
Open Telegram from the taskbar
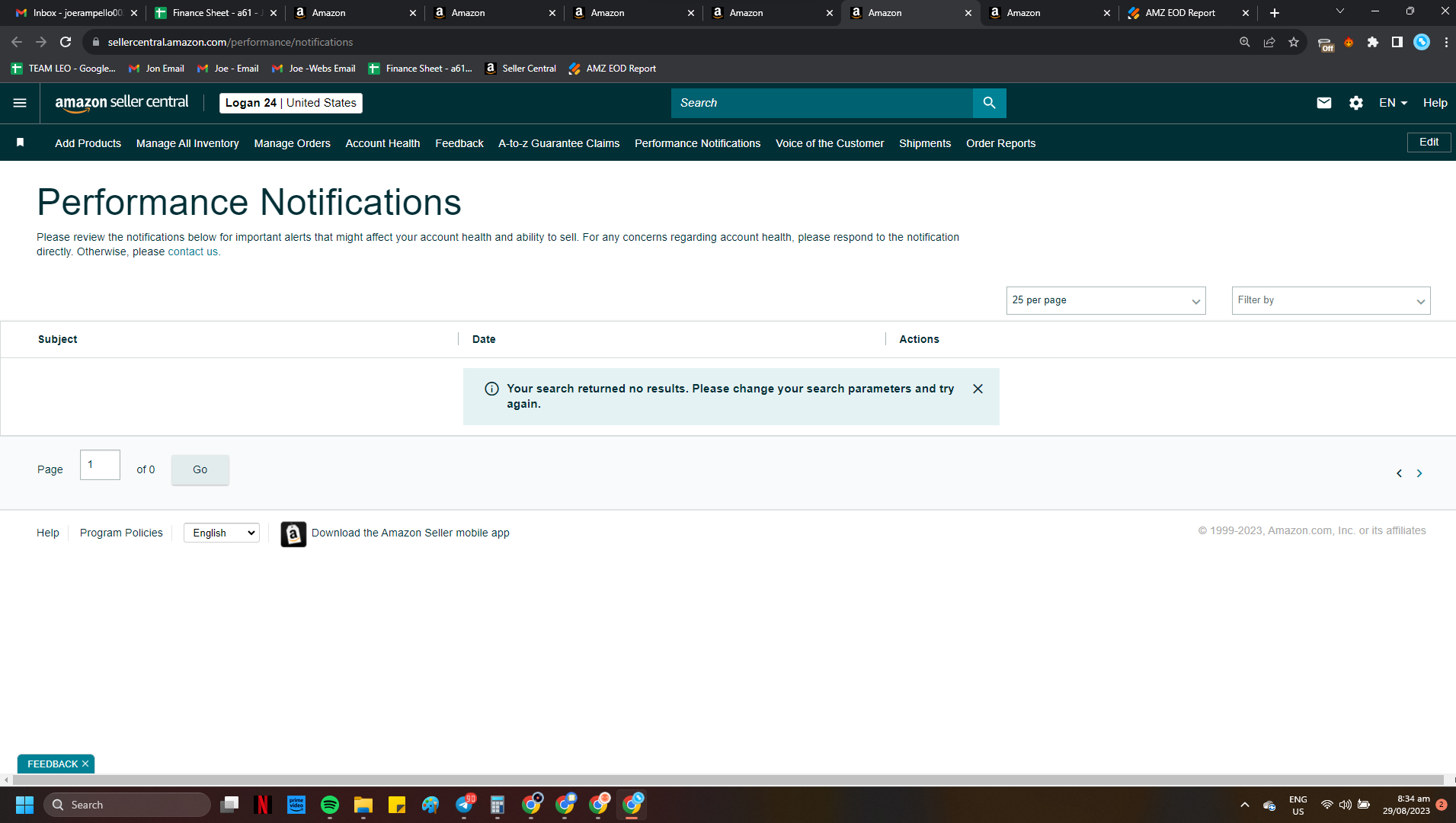pos(464,805)
